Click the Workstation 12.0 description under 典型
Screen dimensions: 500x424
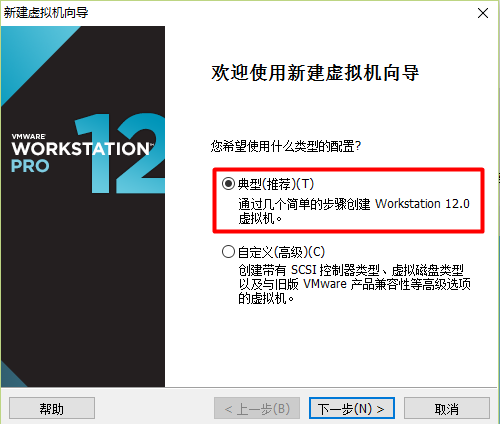click(354, 211)
